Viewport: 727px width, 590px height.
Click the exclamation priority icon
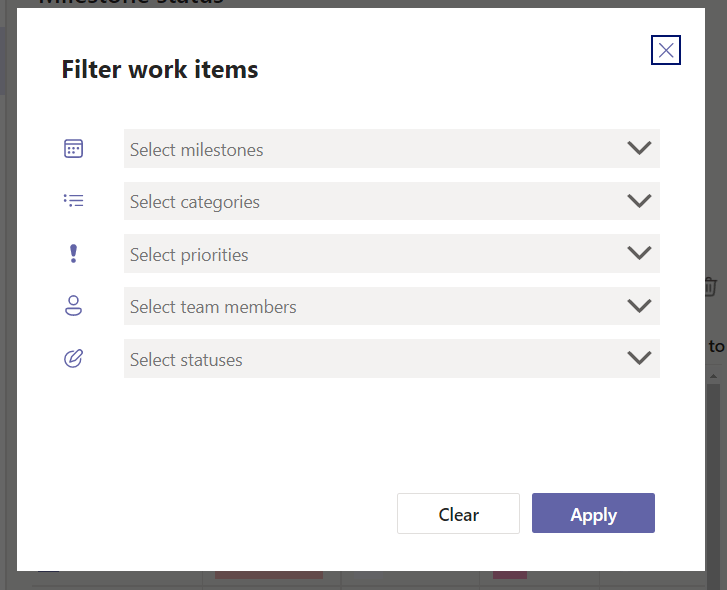73,254
